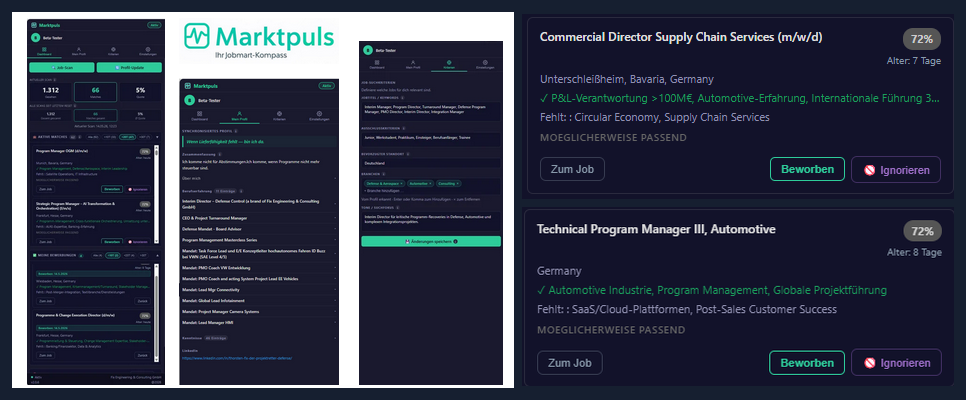Click the Ignorieren icon on Commercial Director card
966x400 pixels.
coord(870,170)
